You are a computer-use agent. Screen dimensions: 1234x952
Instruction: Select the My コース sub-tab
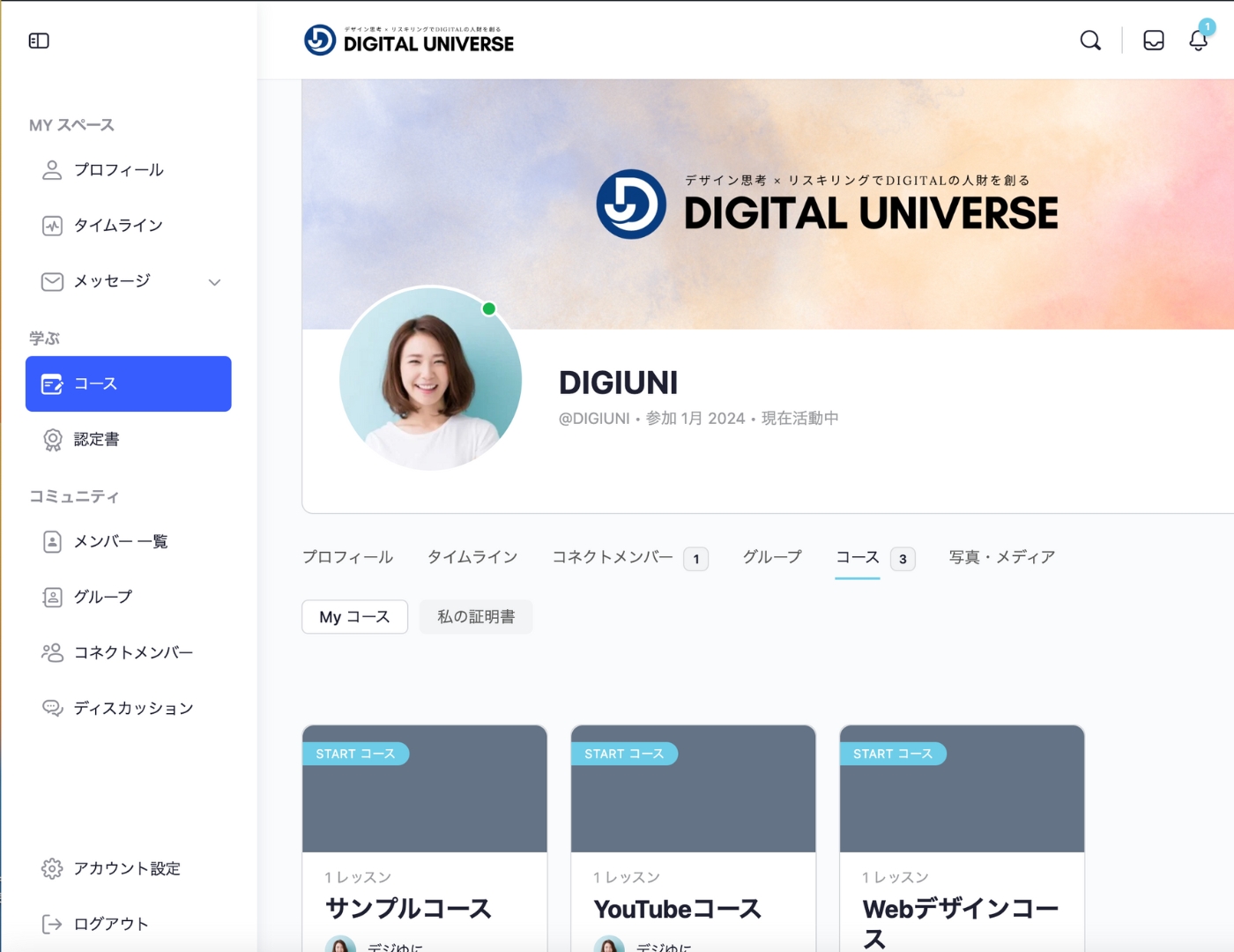pos(354,617)
